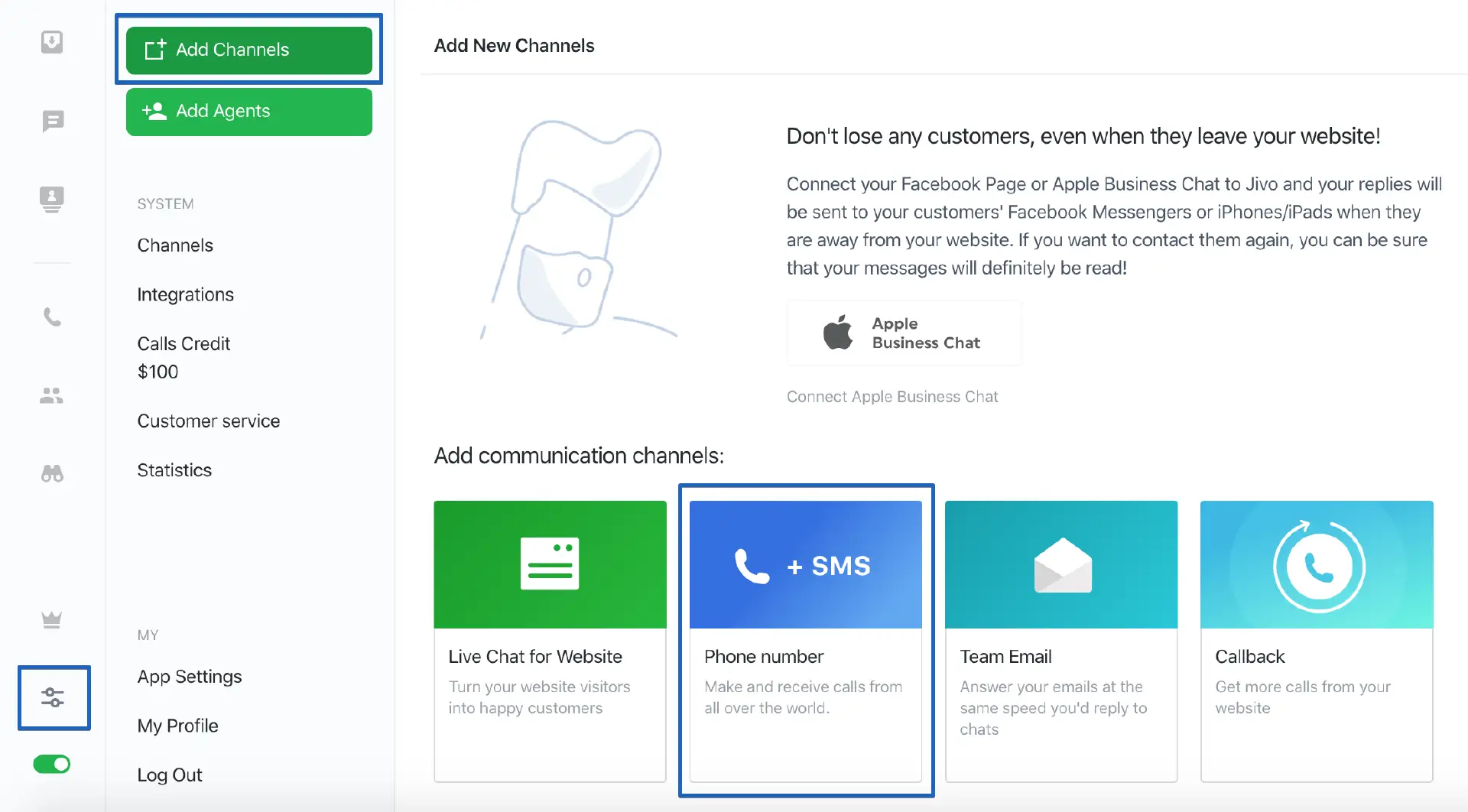The height and width of the screenshot is (812, 1468).
Task: Open Statistics menu item
Action: point(174,470)
